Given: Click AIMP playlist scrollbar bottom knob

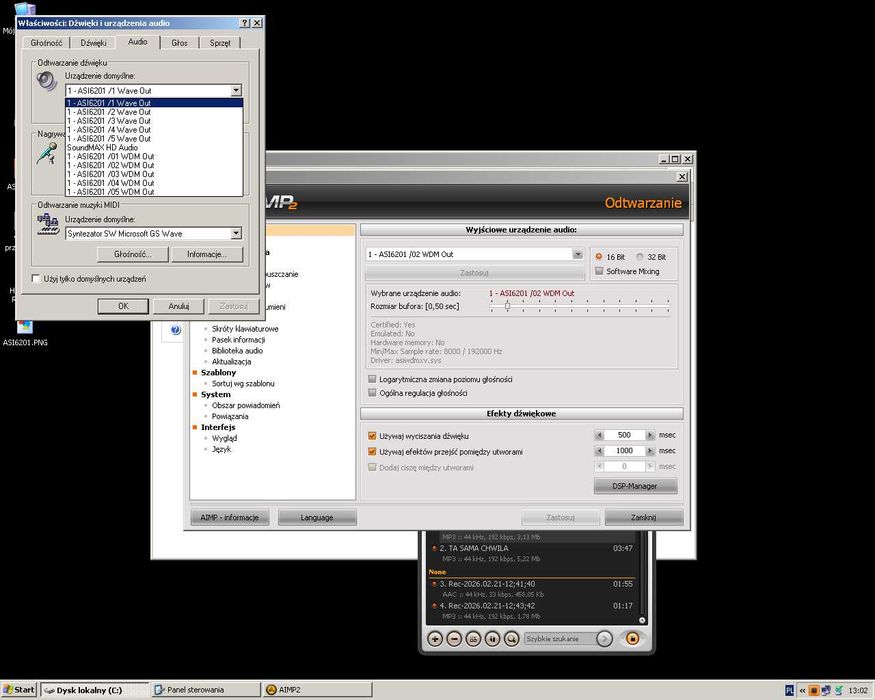Looking at the screenshot, I should (x=642, y=620).
